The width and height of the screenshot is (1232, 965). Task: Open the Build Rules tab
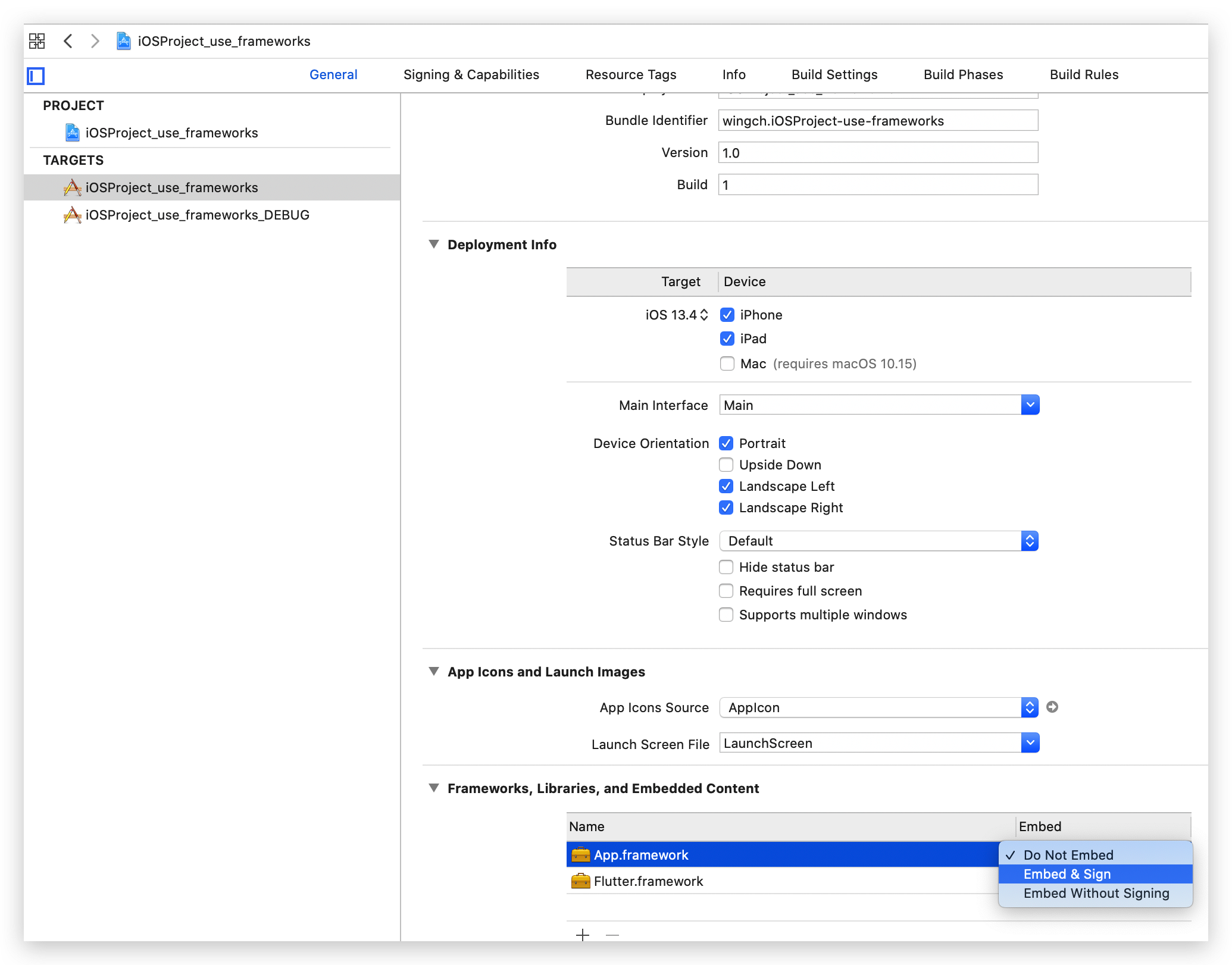[1084, 74]
